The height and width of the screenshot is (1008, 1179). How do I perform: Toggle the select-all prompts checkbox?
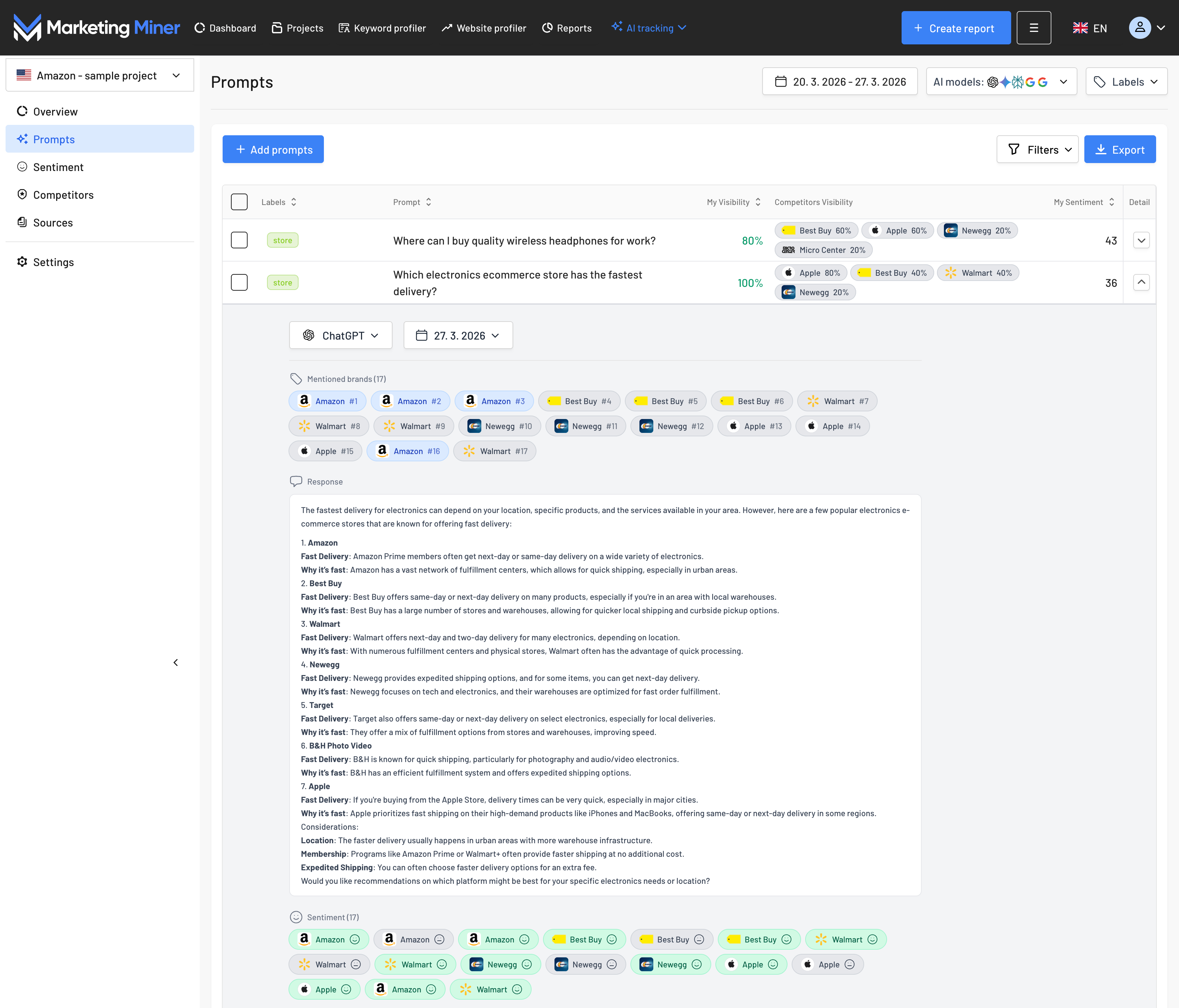[x=239, y=202]
